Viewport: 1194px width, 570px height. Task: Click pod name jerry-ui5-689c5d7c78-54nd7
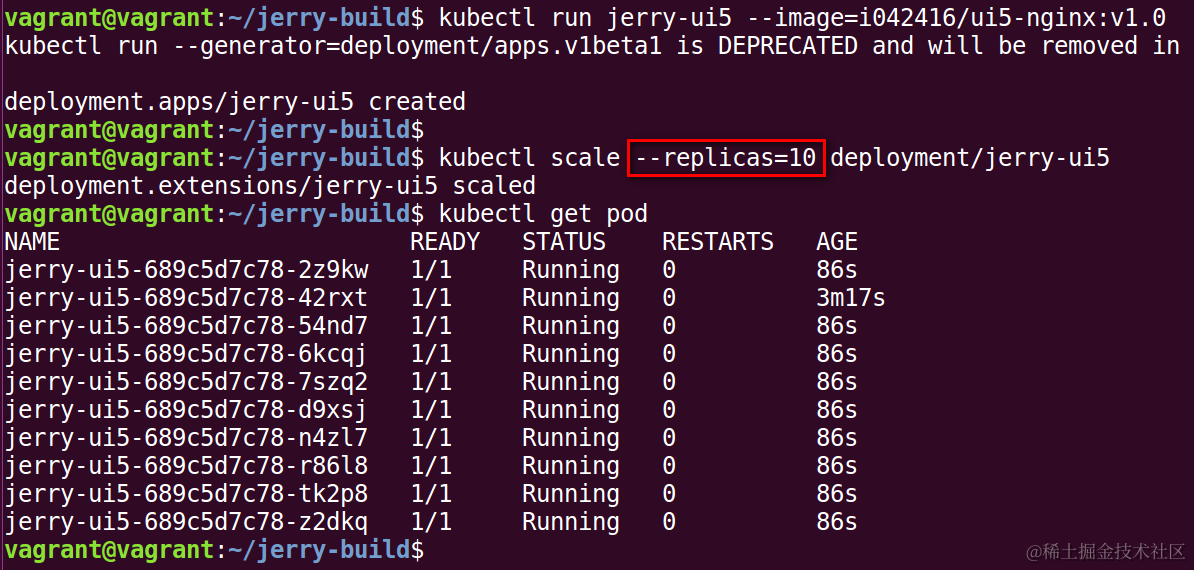[187, 326]
